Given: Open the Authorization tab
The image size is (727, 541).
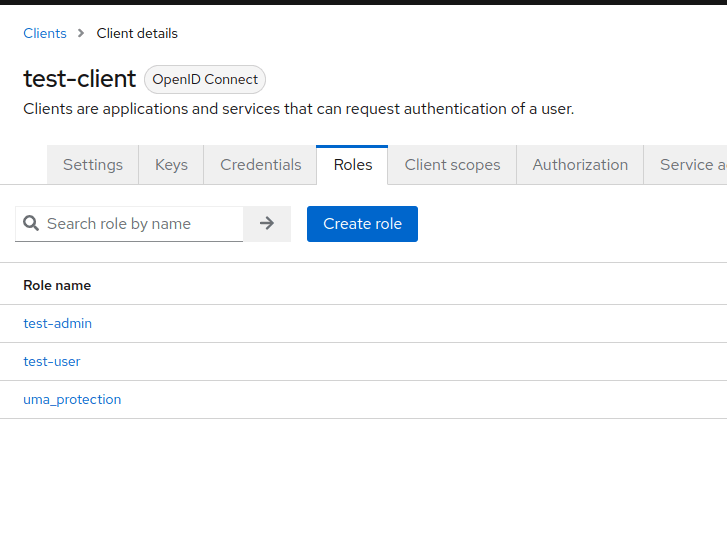Looking at the screenshot, I should click(580, 165).
